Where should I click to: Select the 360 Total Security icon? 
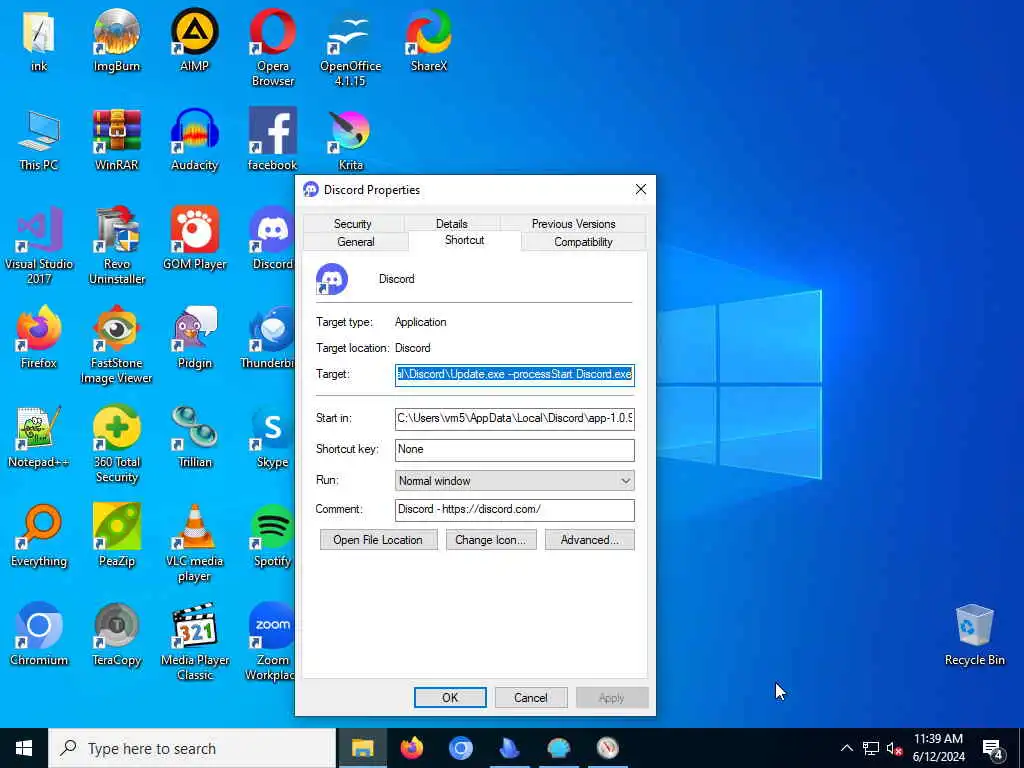116,443
